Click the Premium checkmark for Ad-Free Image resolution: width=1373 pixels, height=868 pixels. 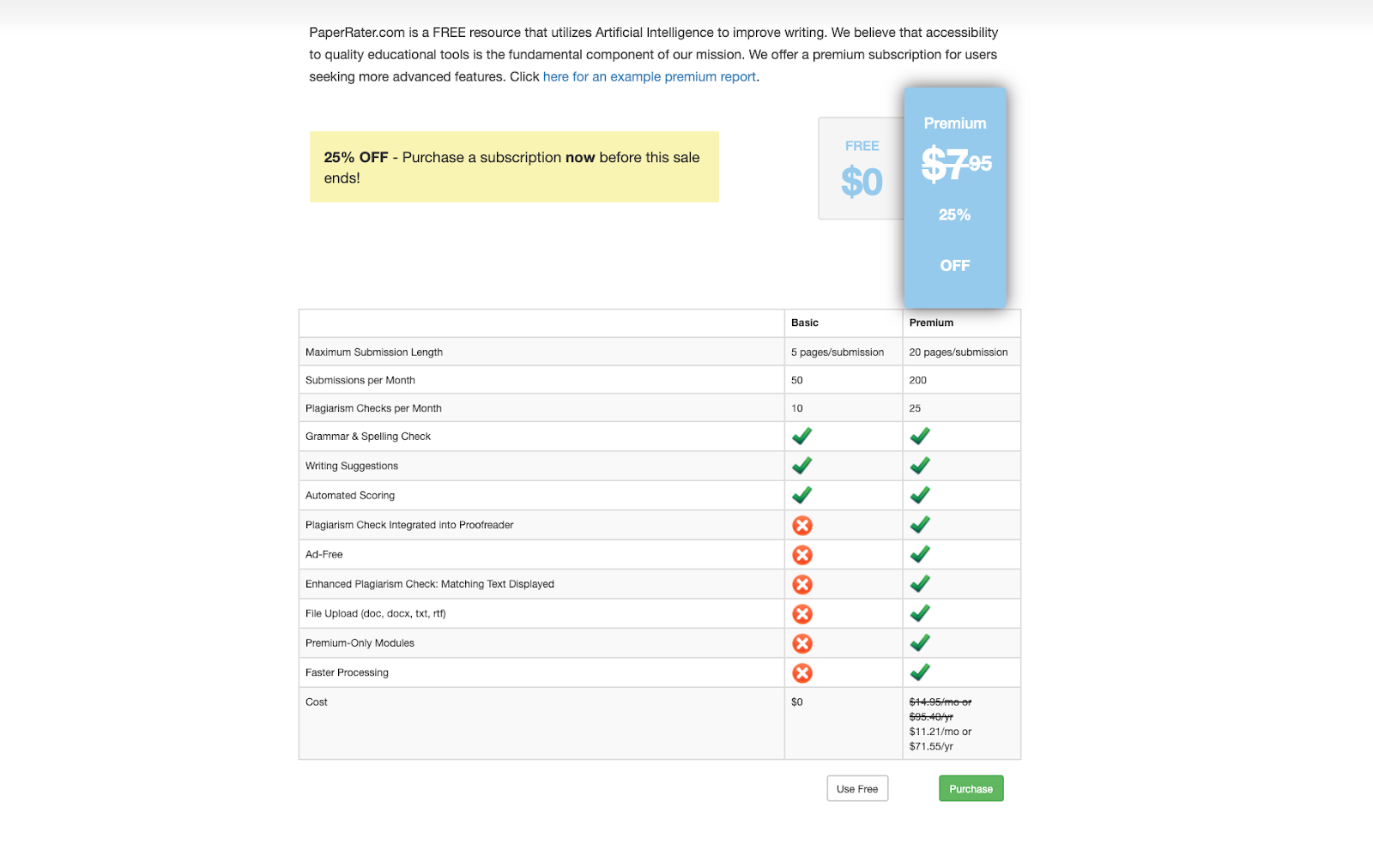tap(920, 554)
